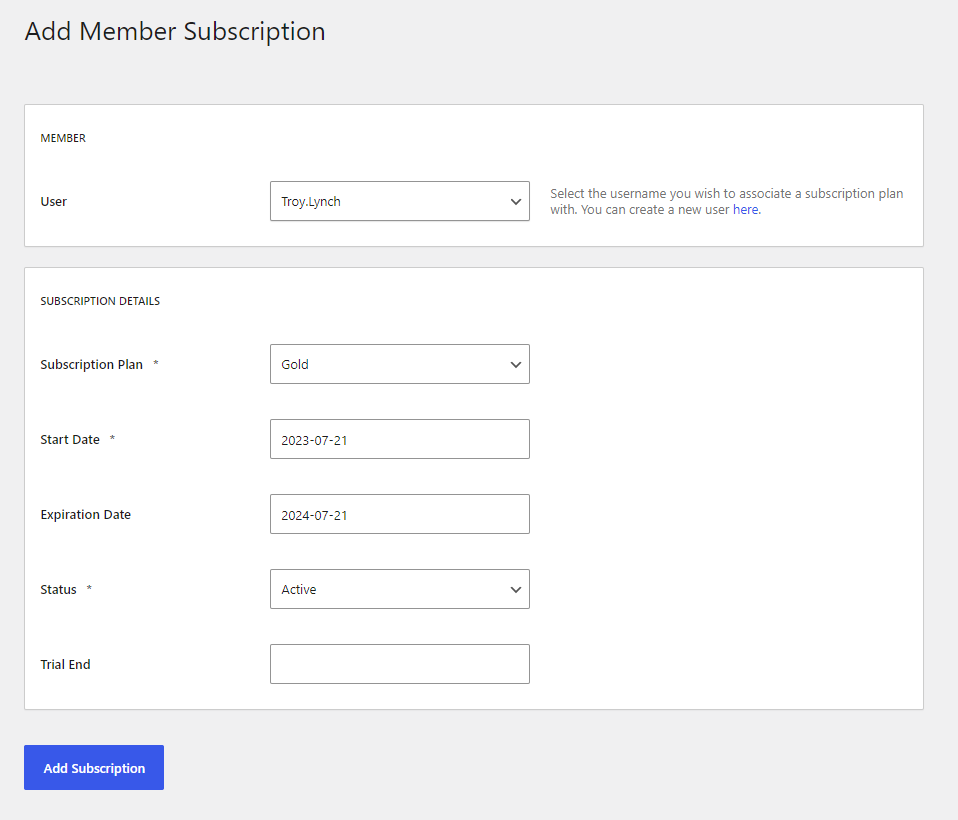Expand the Status dropdown showing Active
This screenshot has width=958, height=820.
400,589
